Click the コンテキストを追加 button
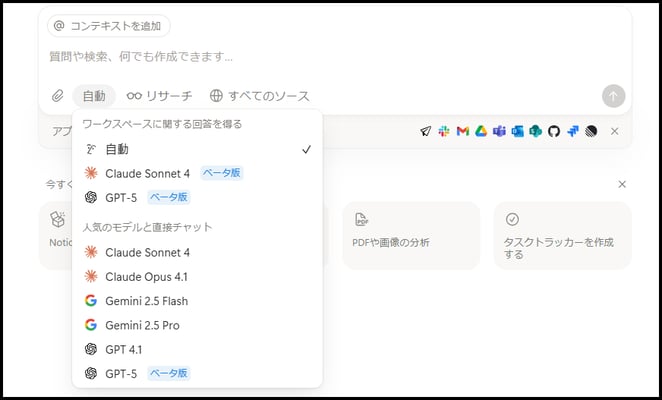662x400 pixels. [x=109, y=26]
